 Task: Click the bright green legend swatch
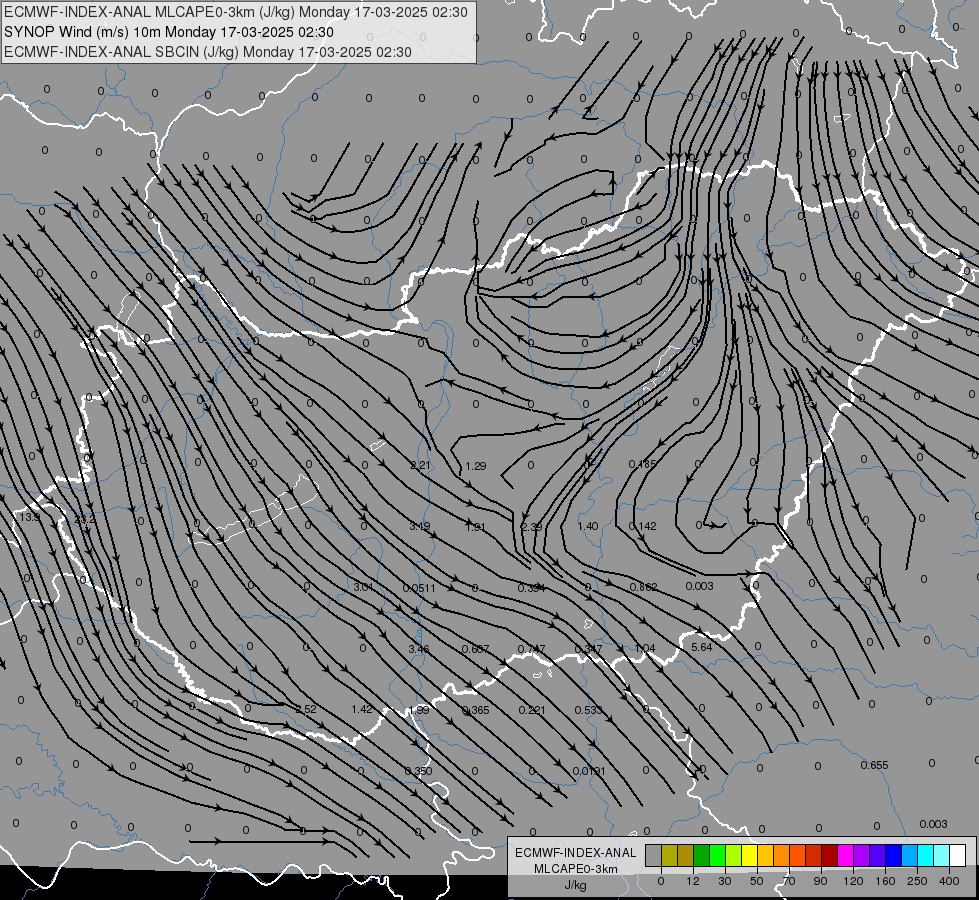(717, 855)
